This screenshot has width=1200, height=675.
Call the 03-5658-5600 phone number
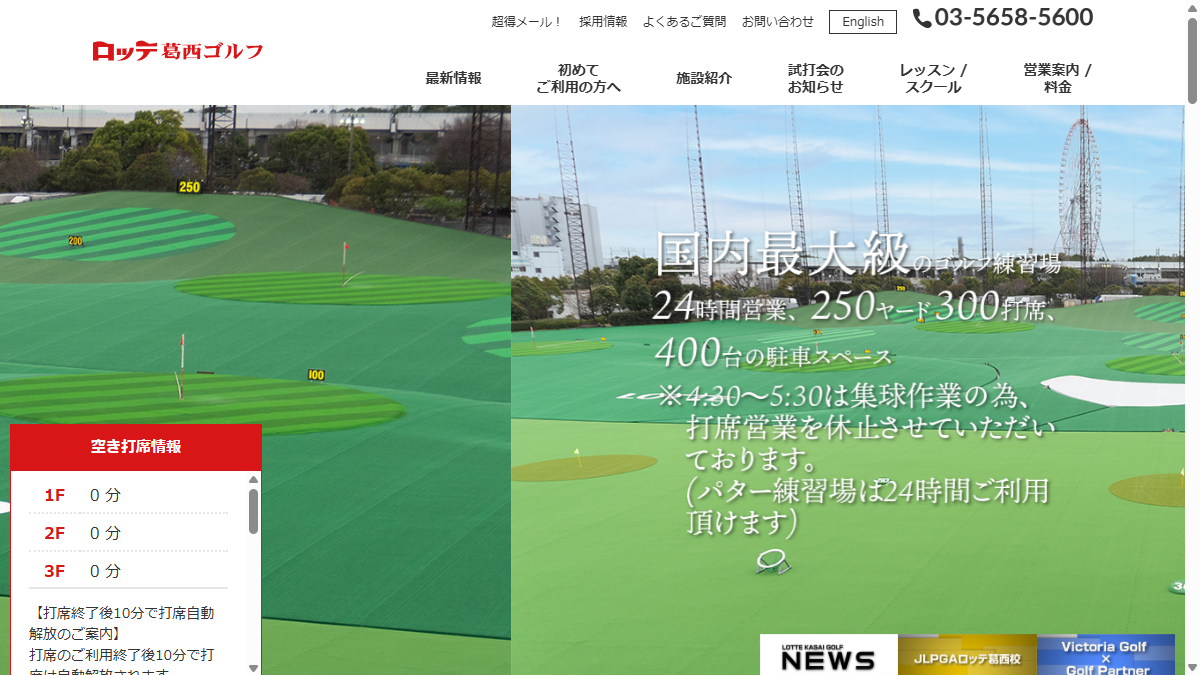tap(1014, 18)
